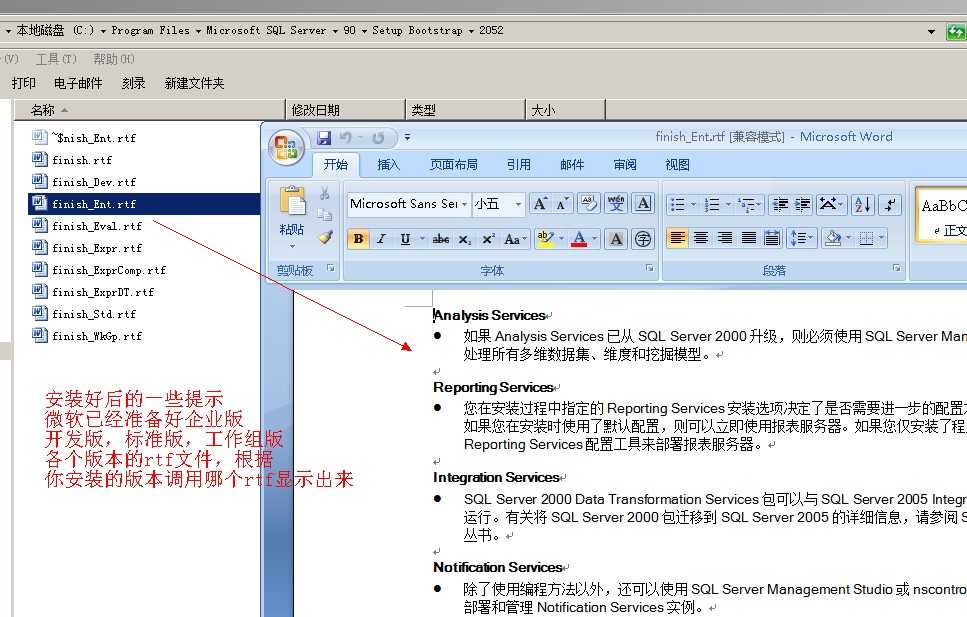Increase paragraph indent
The image size is (967, 617).
pyautogui.click(x=802, y=204)
